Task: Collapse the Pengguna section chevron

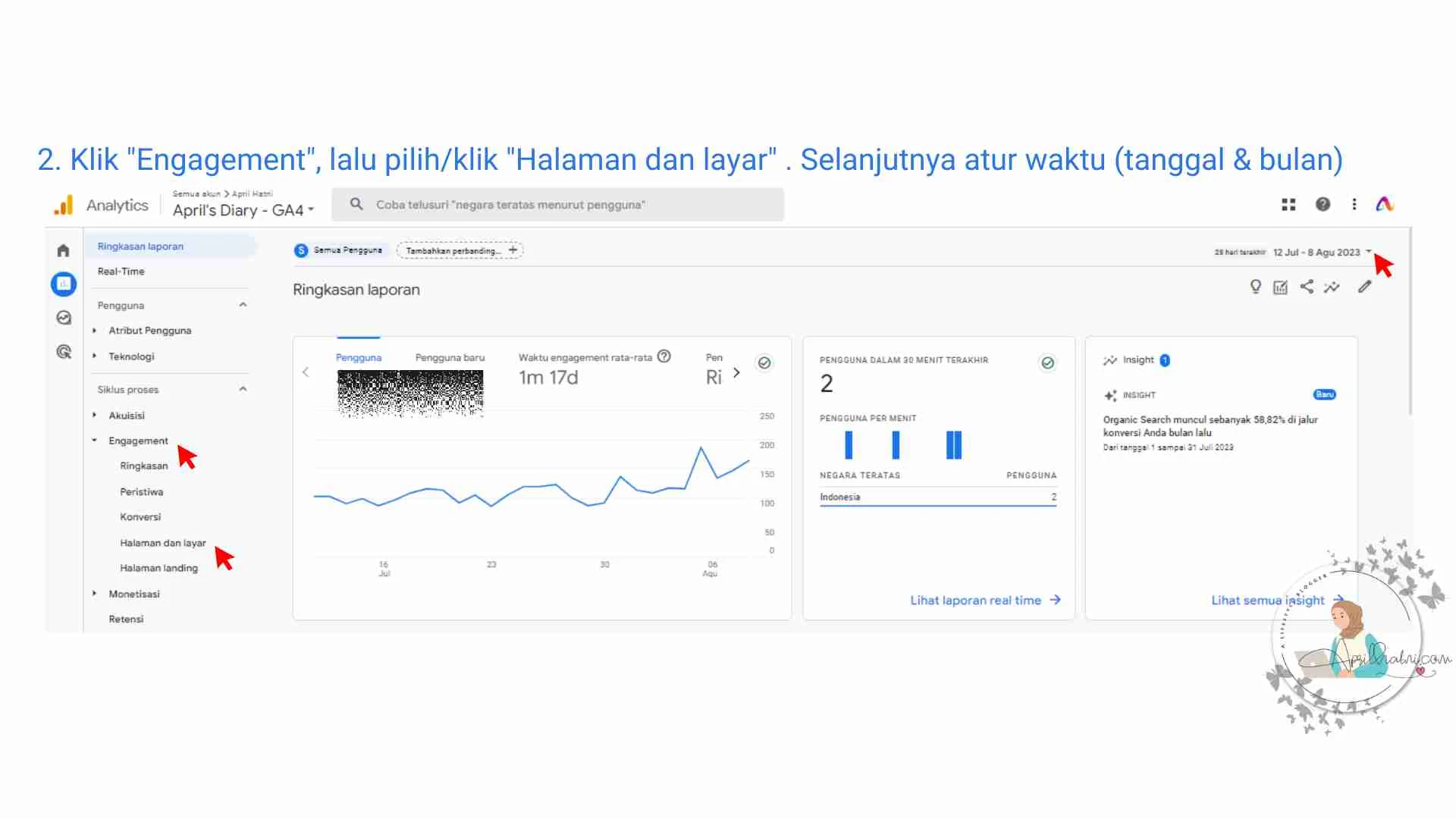Action: [x=243, y=305]
